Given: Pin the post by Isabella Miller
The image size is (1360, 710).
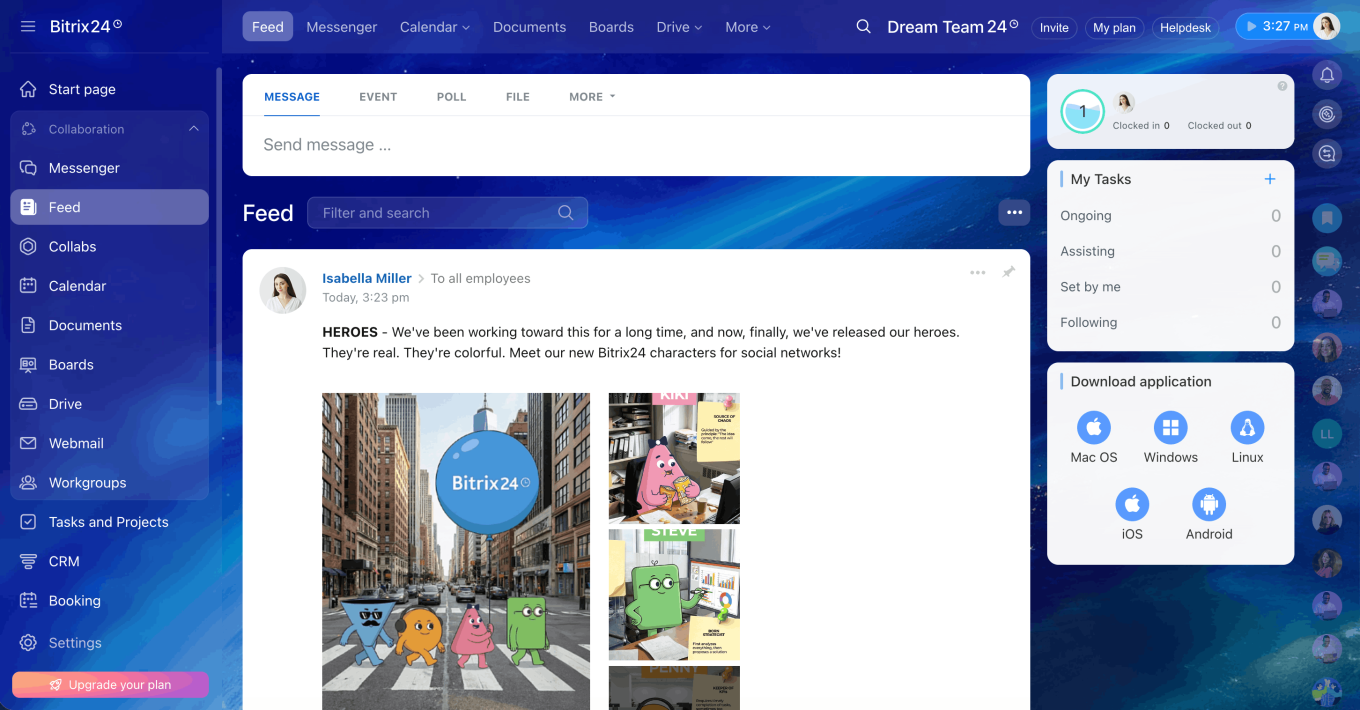Looking at the screenshot, I should point(1009,271).
